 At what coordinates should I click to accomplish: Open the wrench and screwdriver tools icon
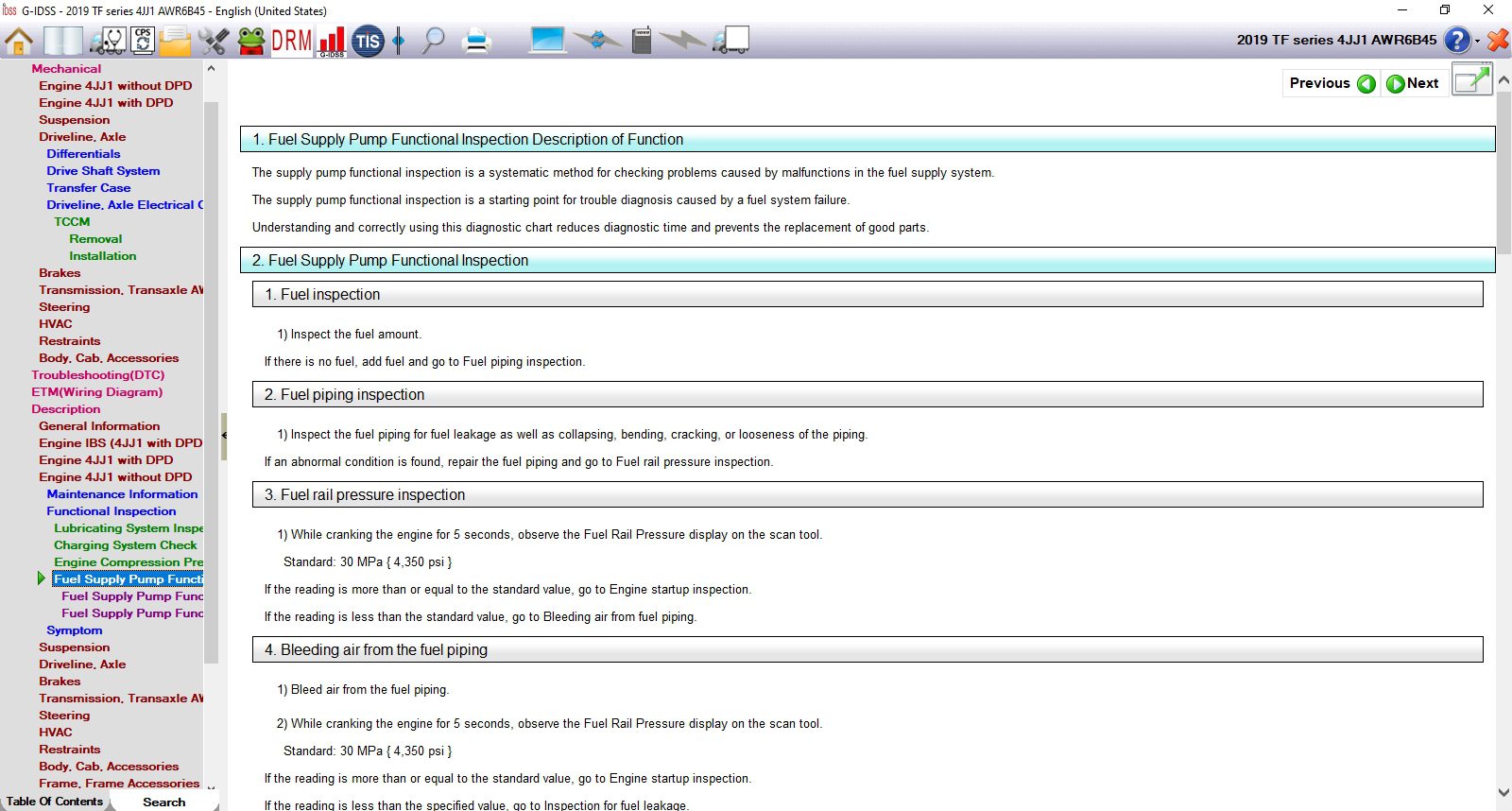pyautogui.click(x=214, y=41)
